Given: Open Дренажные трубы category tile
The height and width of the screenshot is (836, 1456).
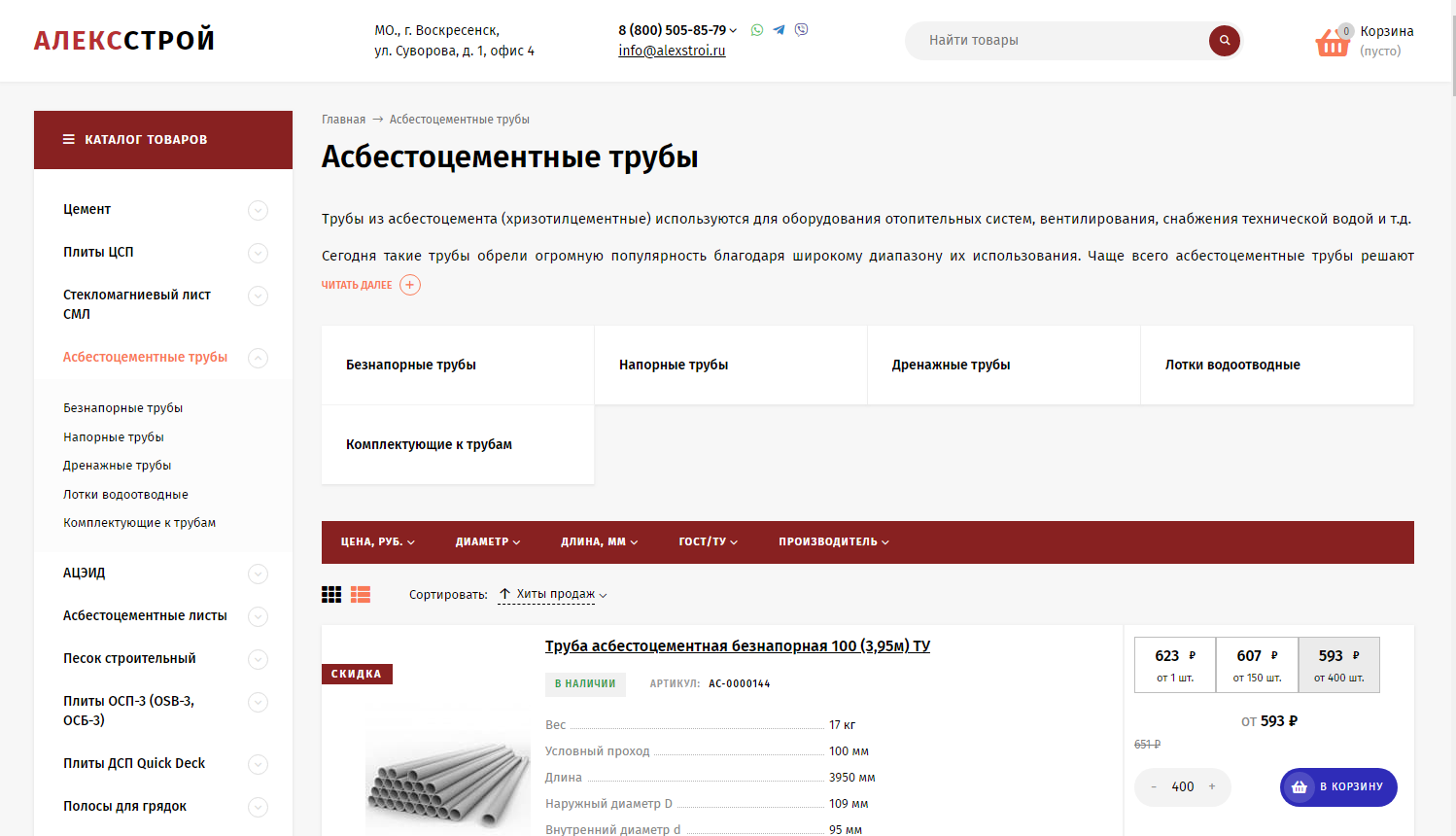Looking at the screenshot, I should click(x=1004, y=366).
